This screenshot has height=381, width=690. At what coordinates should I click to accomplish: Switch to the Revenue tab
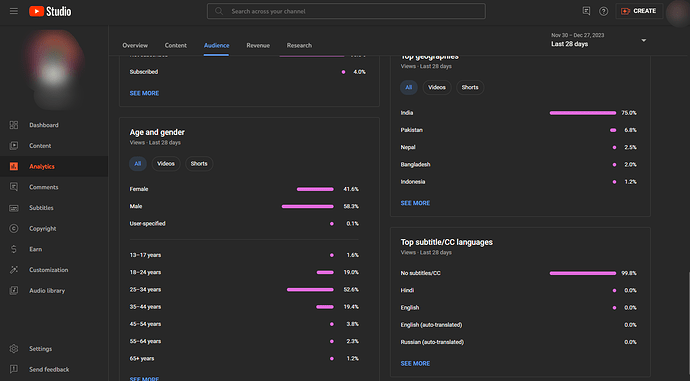[x=258, y=45]
